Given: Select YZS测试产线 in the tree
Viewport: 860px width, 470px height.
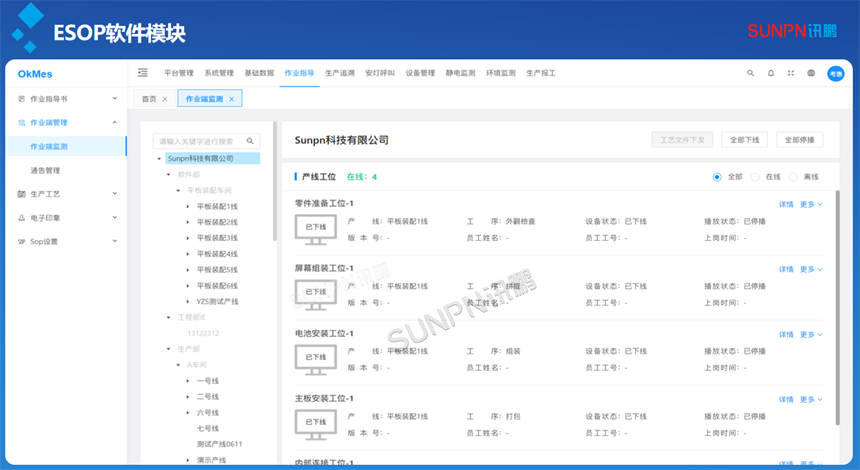Looking at the screenshot, I should point(217,302).
